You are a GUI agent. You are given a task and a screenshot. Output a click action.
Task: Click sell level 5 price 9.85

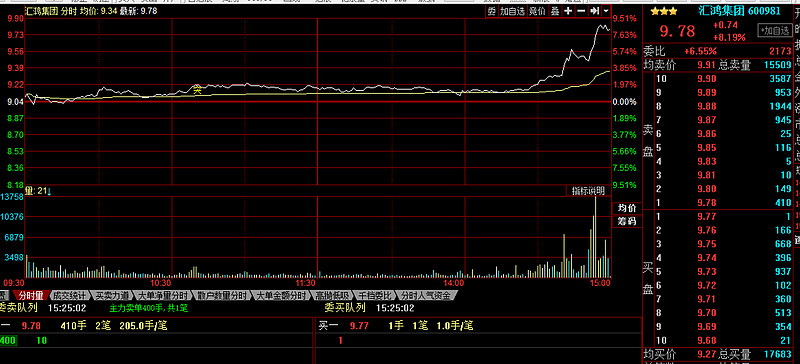[x=707, y=148]
